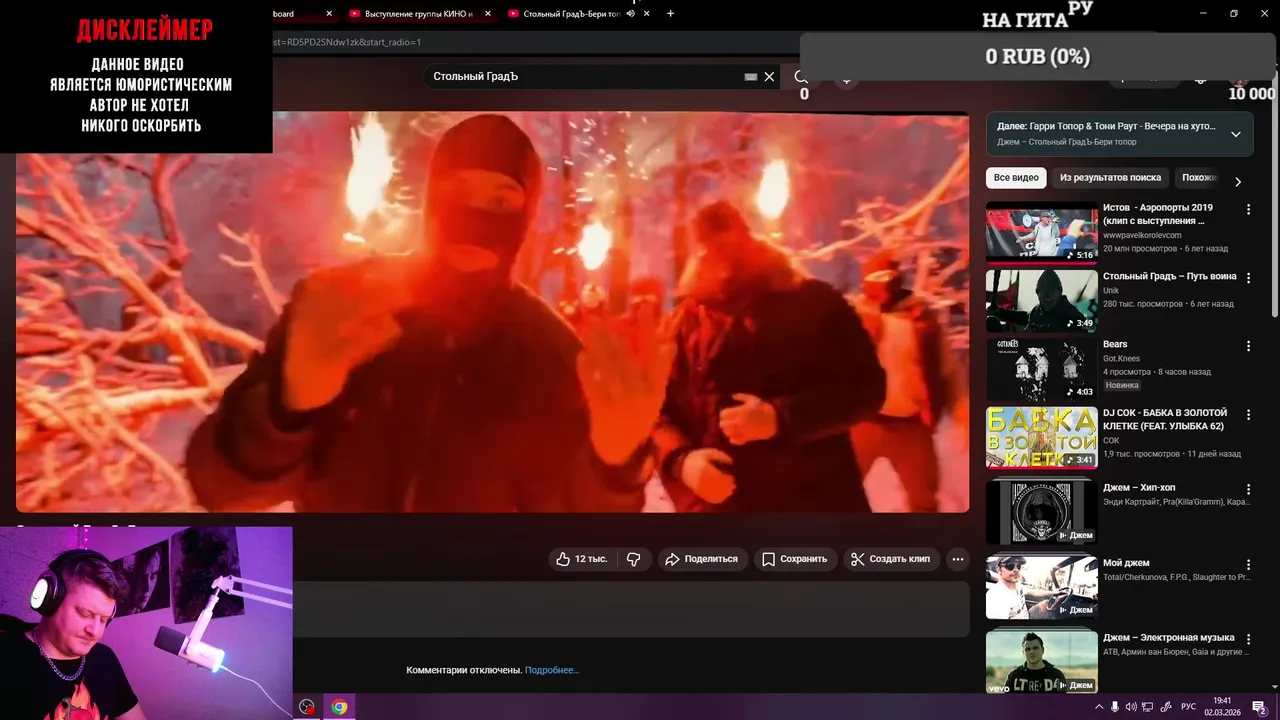Open the on-screen keyboard icon in search box
Screen dimensions: 1280x720
click(x=751, y=76)
